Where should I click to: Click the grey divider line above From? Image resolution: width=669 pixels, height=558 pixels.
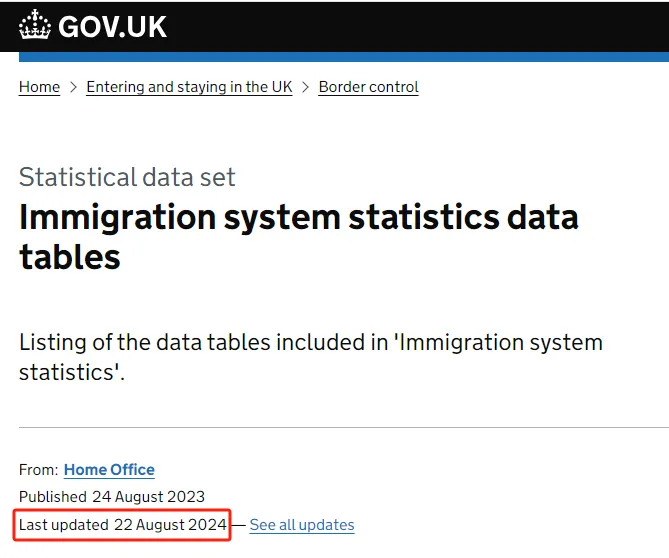344,427
